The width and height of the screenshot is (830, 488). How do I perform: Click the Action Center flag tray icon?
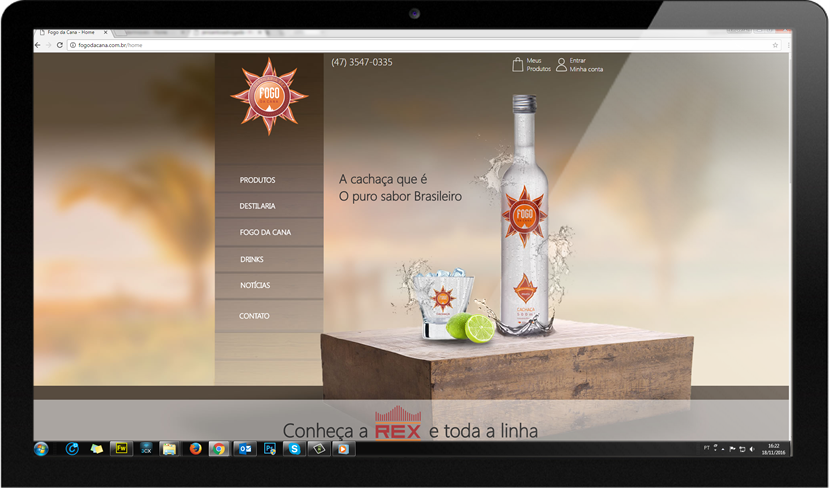pyautogui.click(x=732, y=449)
